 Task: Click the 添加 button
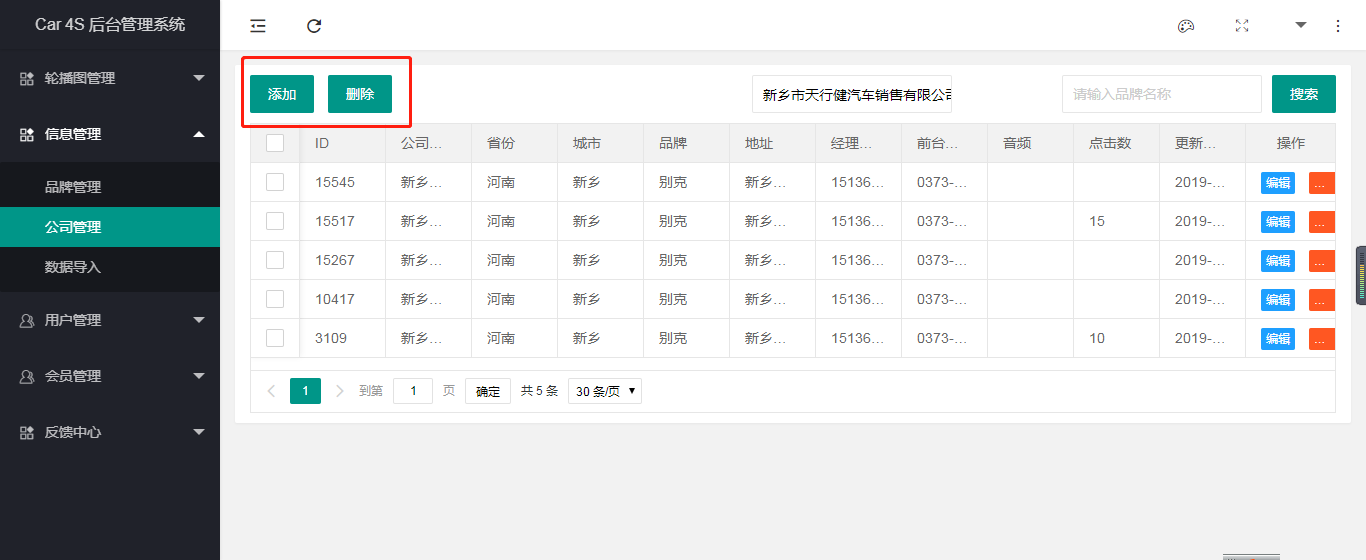[x=282, y=94]
